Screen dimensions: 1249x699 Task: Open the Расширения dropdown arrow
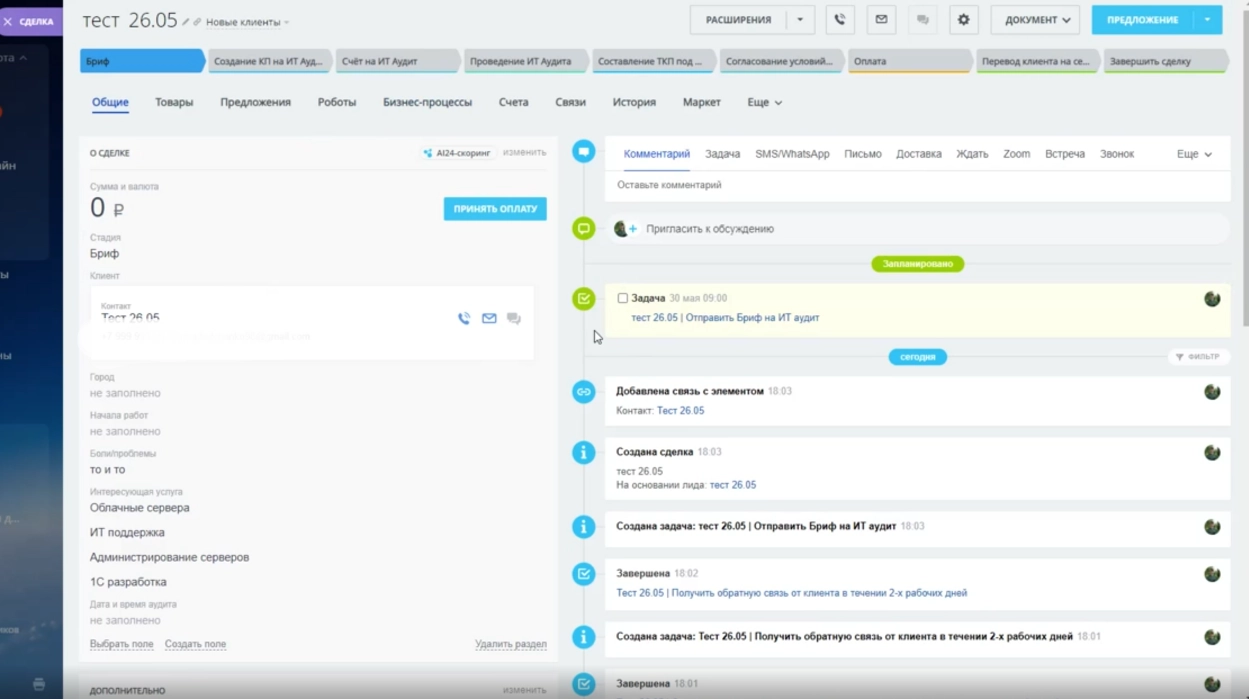[800, 20]
